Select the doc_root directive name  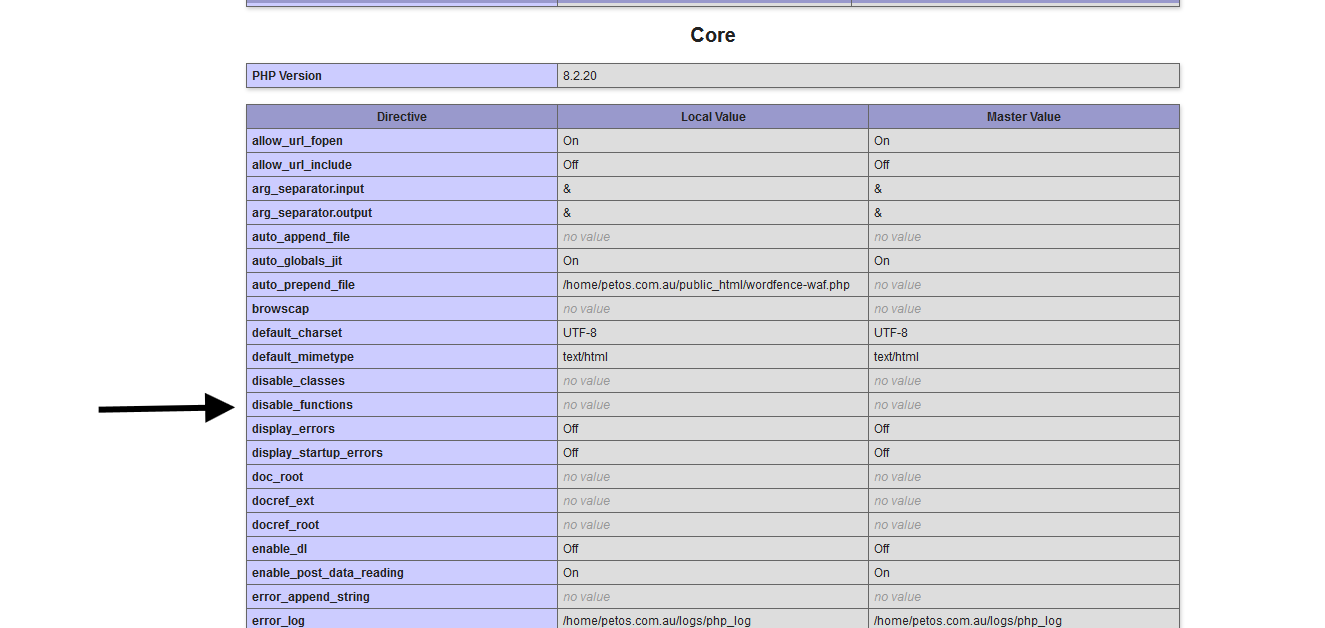pyautogui.click(x=277, y=477)
